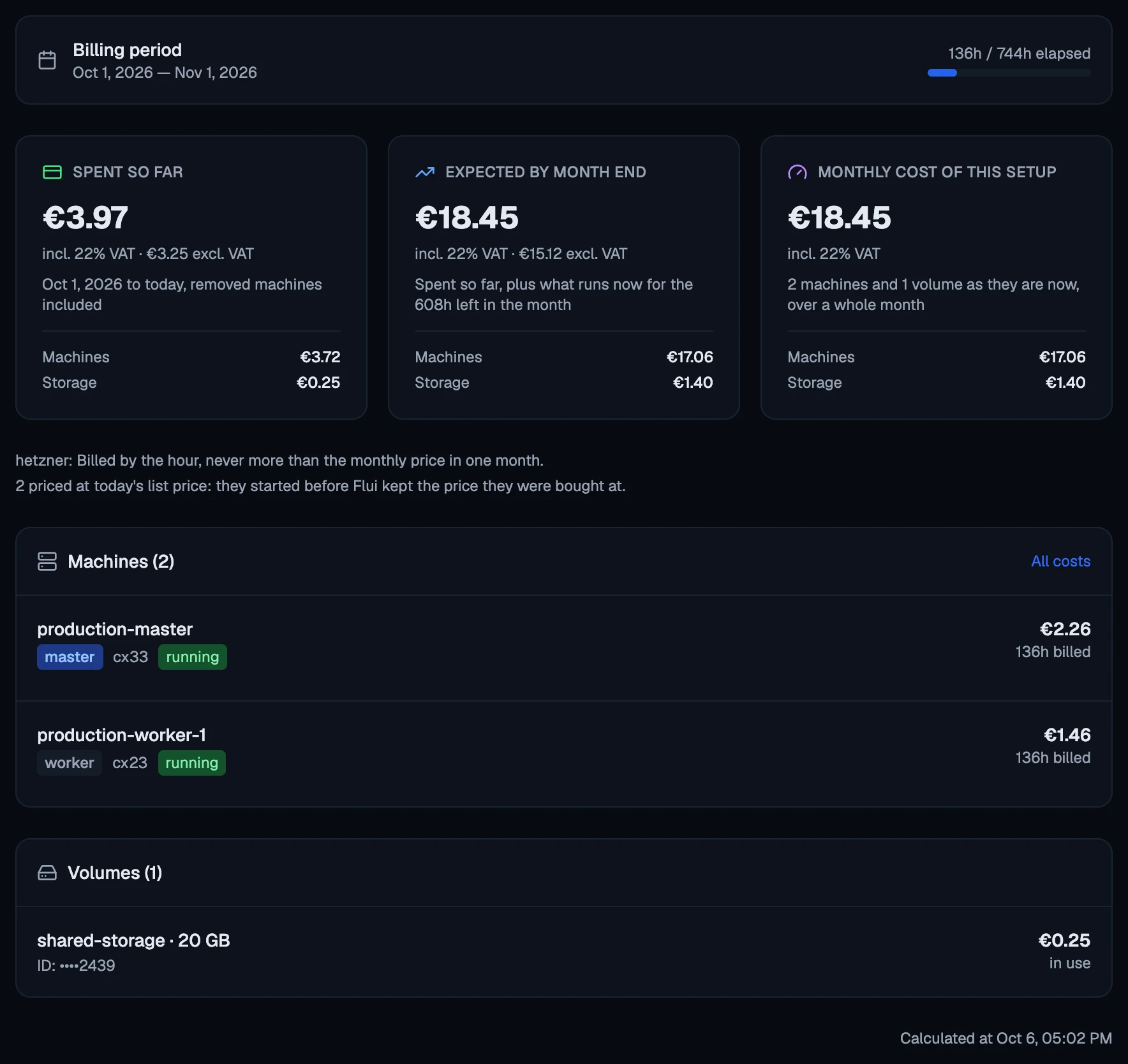Image resolution: width=1128 pixels, height=1064 pixels.
Task: Click the €0.25 cost of shared-storage volume
Action: tap(1064, 940)
